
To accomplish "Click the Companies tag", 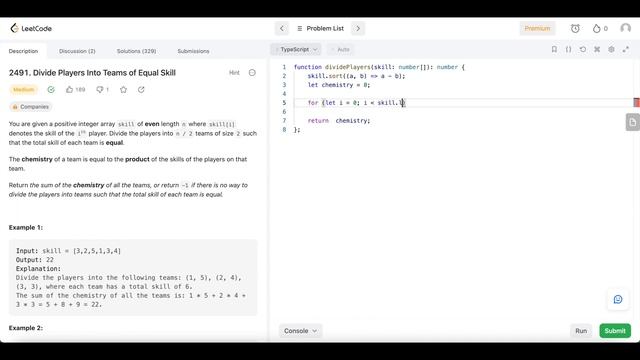I will [31, 107].
